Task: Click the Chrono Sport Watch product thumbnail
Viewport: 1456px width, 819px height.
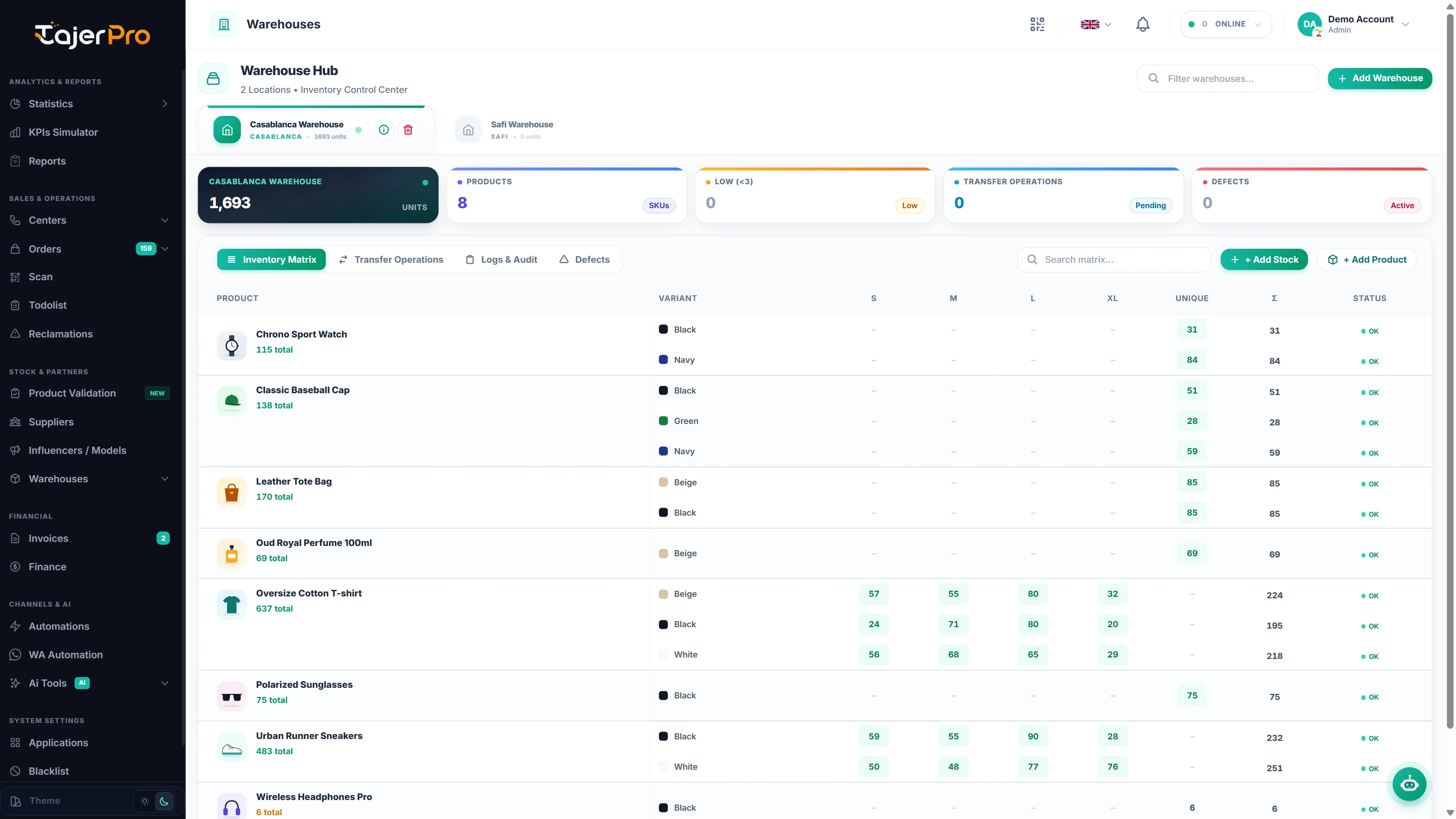Action: pyautogui.click(x=232, y=345)
